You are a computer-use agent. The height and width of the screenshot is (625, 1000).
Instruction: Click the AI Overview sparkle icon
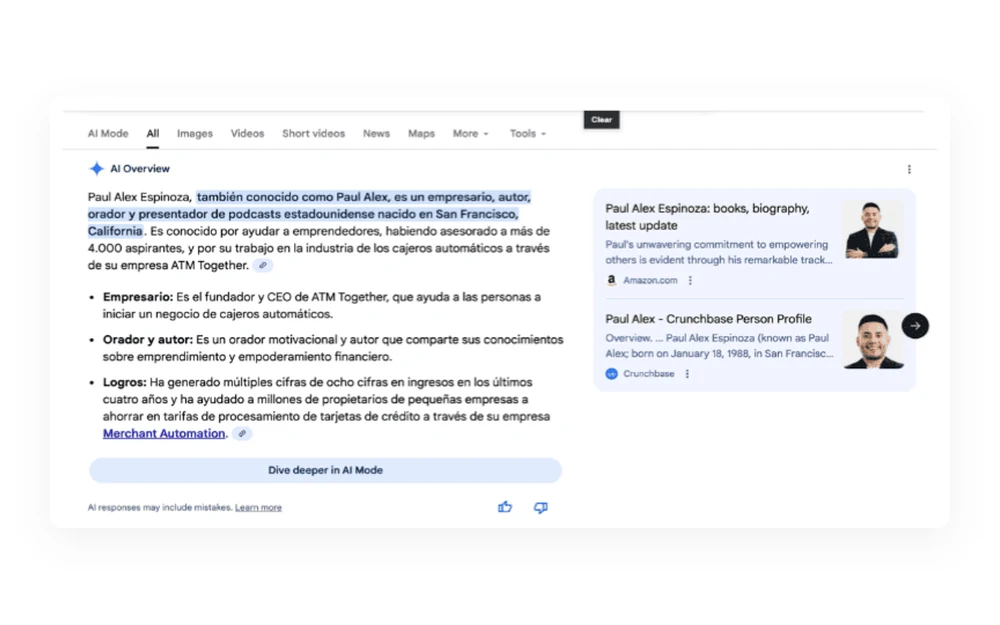(x=96, y=168)
